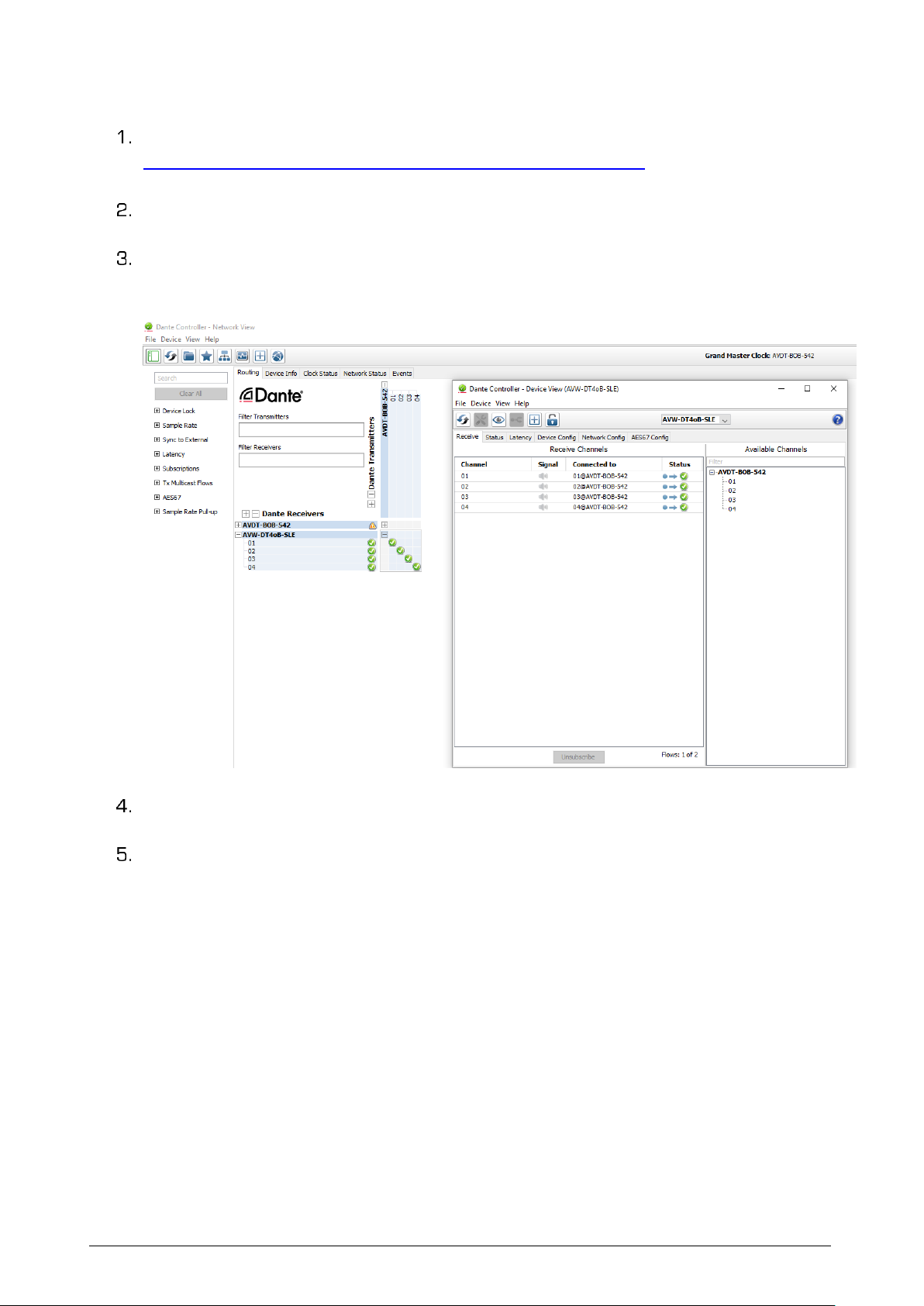Expand the Tx Multicast Flows filter group
Viewport: 924px width, 1306px height.
pos(157,483)
